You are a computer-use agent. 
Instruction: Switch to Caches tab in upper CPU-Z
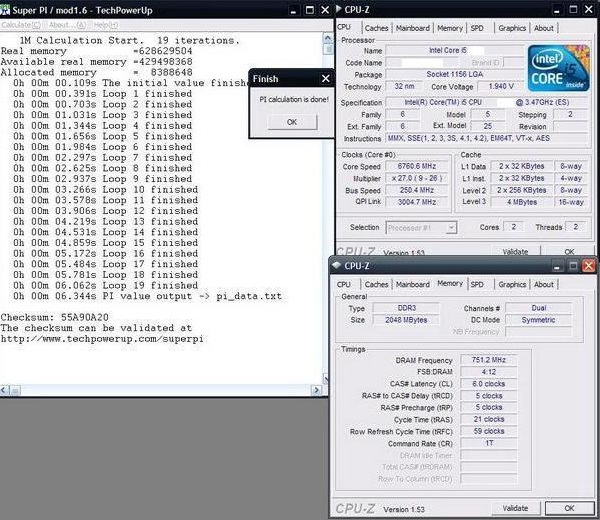pos(376,28)
